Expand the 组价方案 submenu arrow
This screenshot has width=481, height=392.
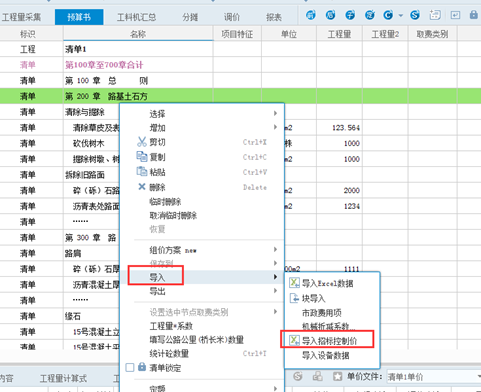(275, 249)
